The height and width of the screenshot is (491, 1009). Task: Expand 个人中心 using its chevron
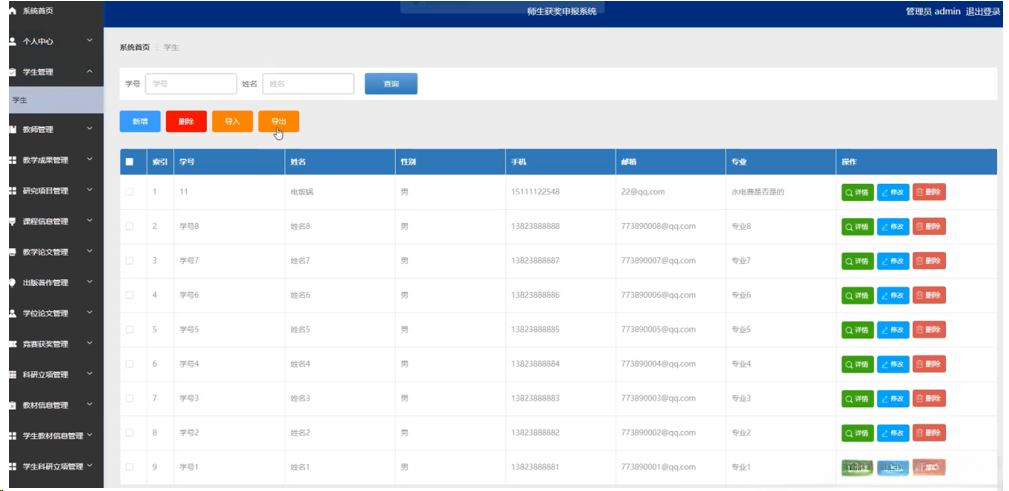tap(89, 41)
